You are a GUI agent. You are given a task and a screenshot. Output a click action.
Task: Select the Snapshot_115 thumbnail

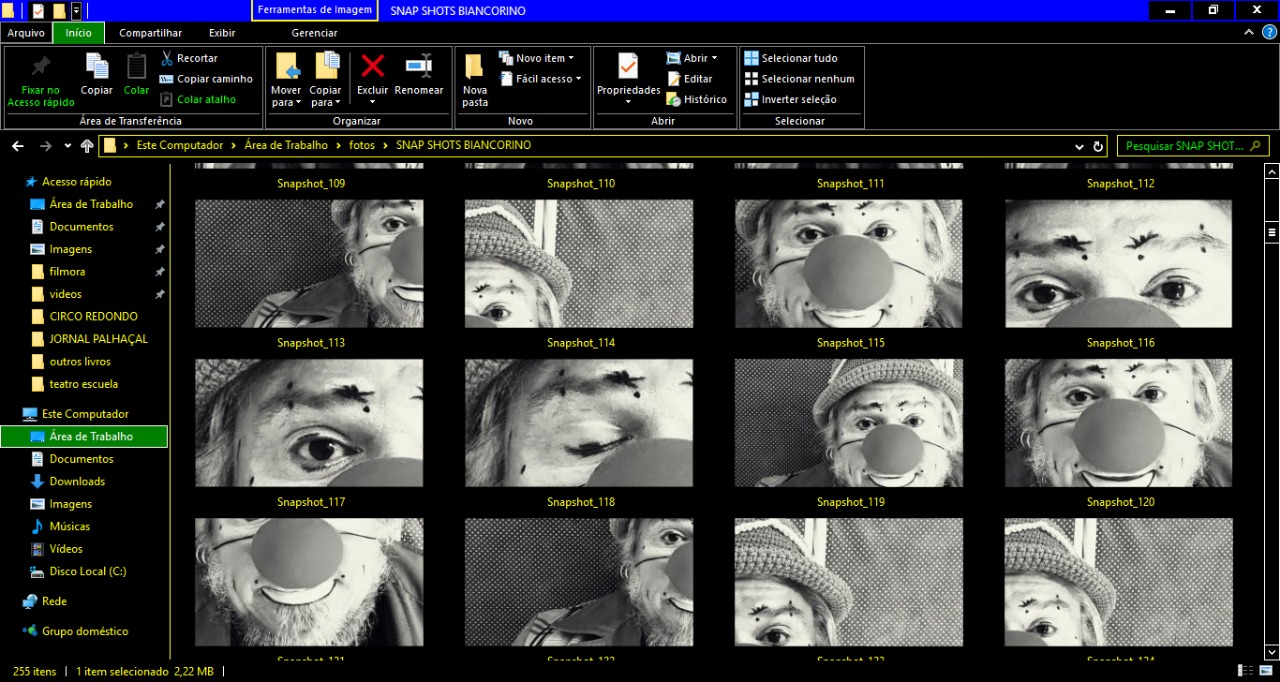coord(849,263)
